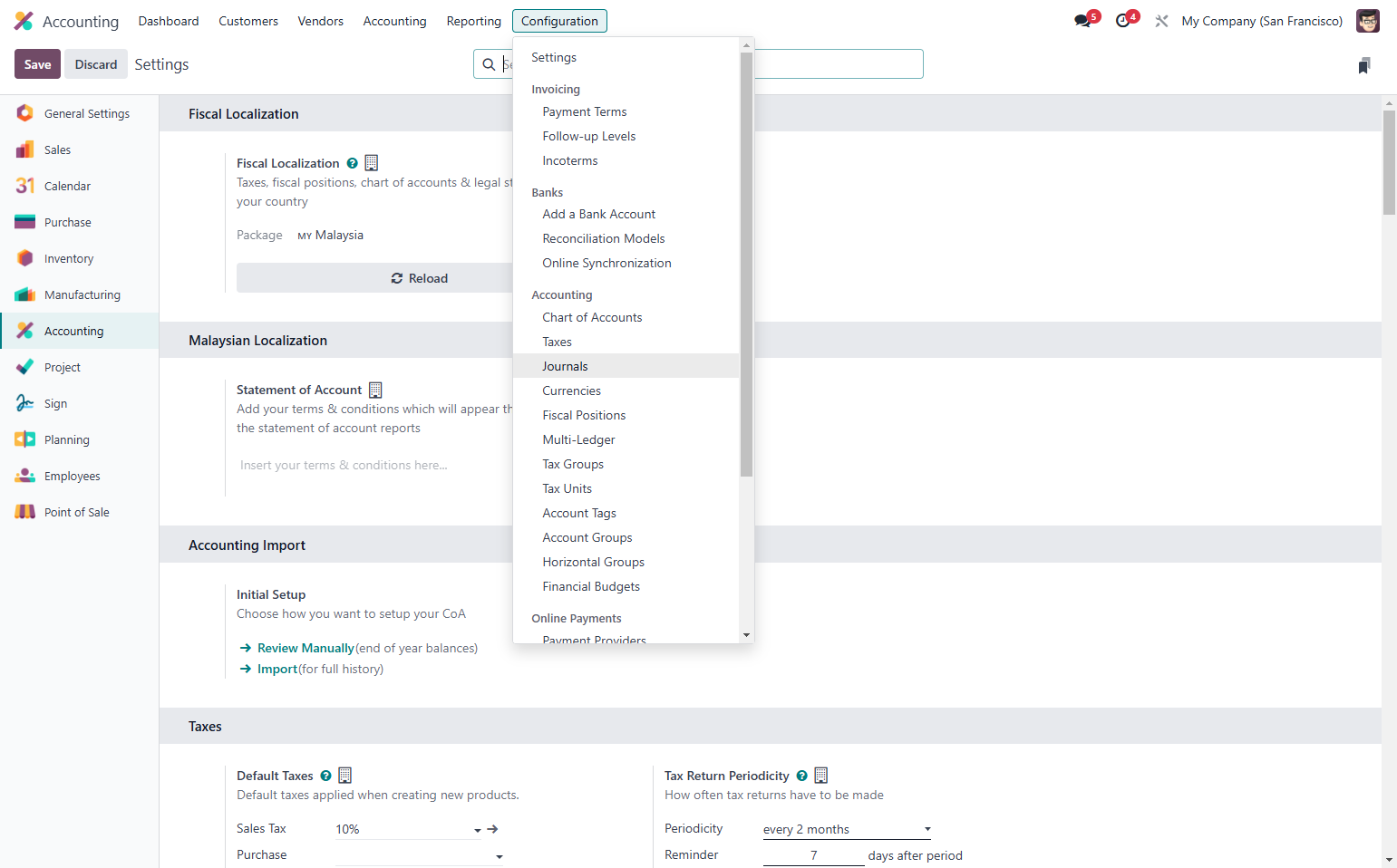Open Reconciliation Models menu entry

(x=626, y=238)
